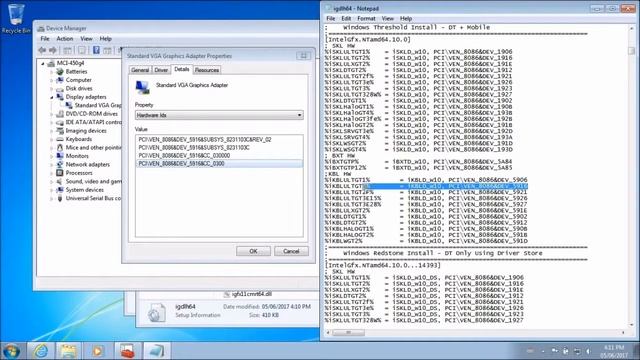The image size is (640, 360).
Task: Click OK in adapter Properties dialog
Action: 253,251
